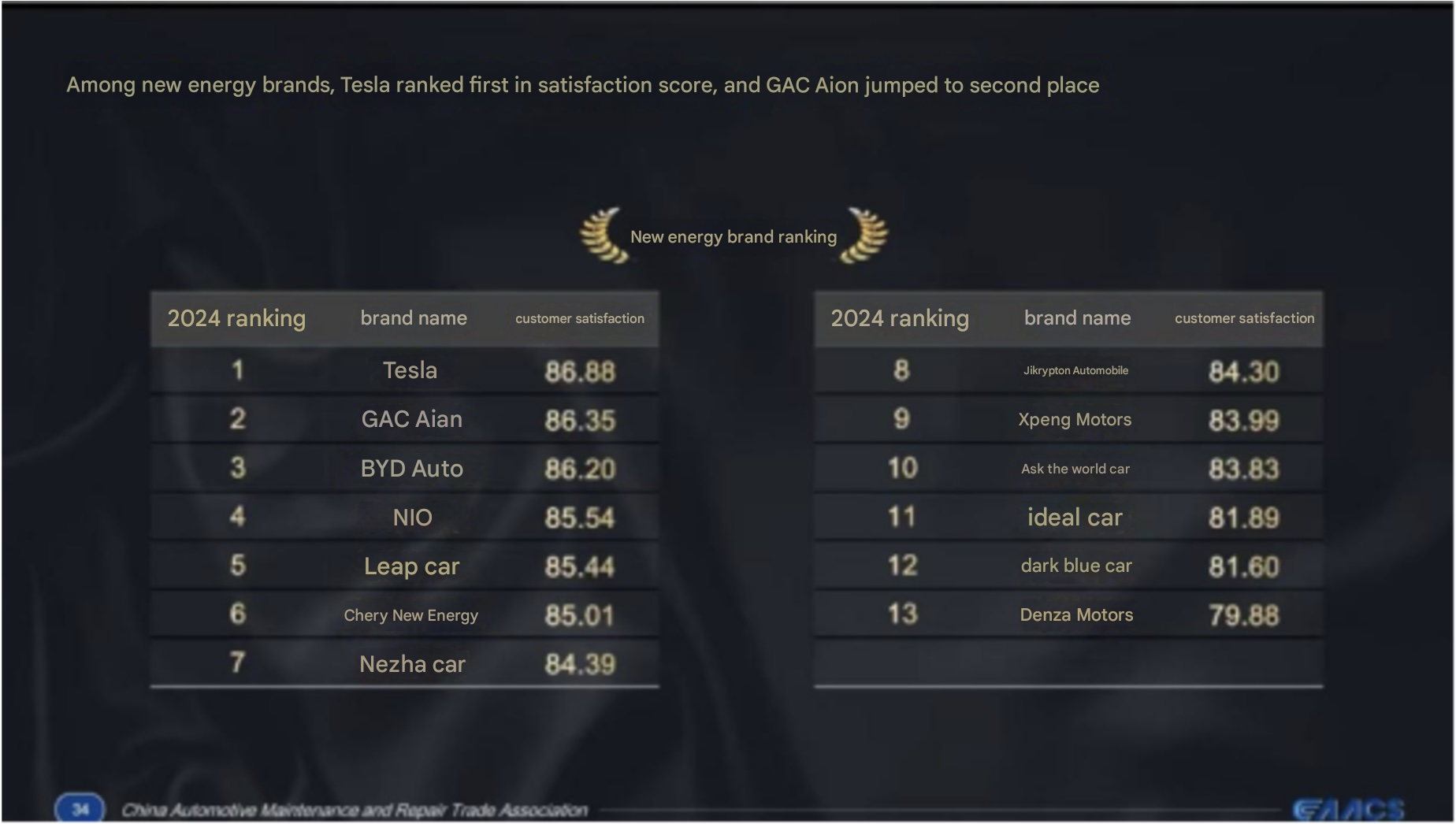Screen dimensions: 1456x824
Task: Click dark blue car score 81.60
Action: click(x=1244, y=566)
